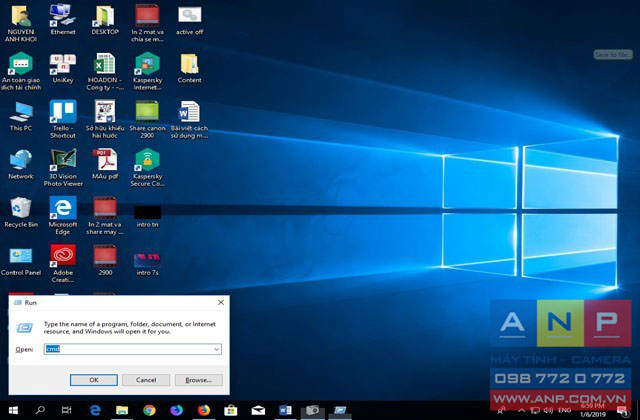Expand the Open combo box dropdown arrow

[x=217, y=349]
